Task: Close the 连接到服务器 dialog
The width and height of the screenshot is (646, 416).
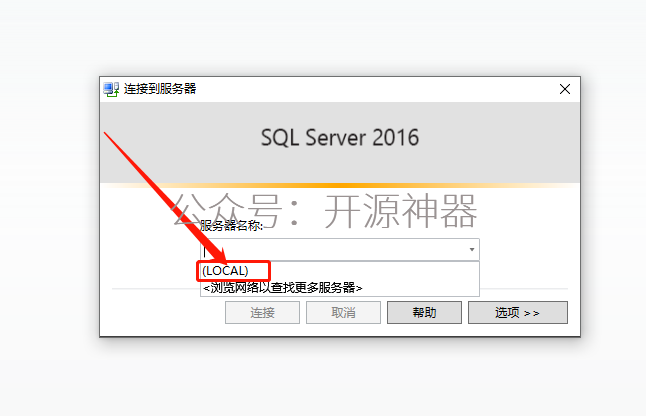Action: [565, 89]
